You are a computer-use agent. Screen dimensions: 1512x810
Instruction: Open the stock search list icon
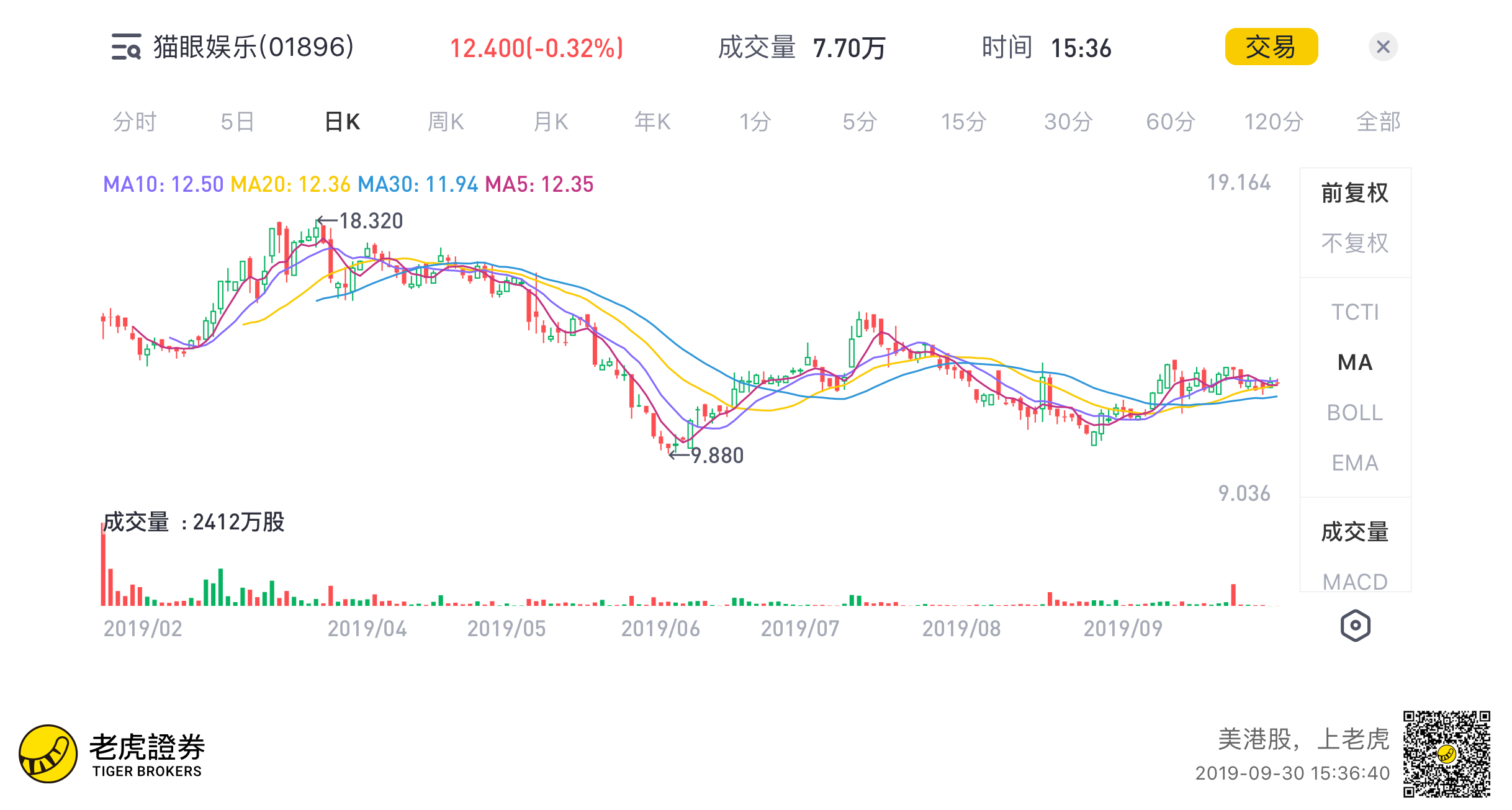pyautogui.click(x=126, y=47)
